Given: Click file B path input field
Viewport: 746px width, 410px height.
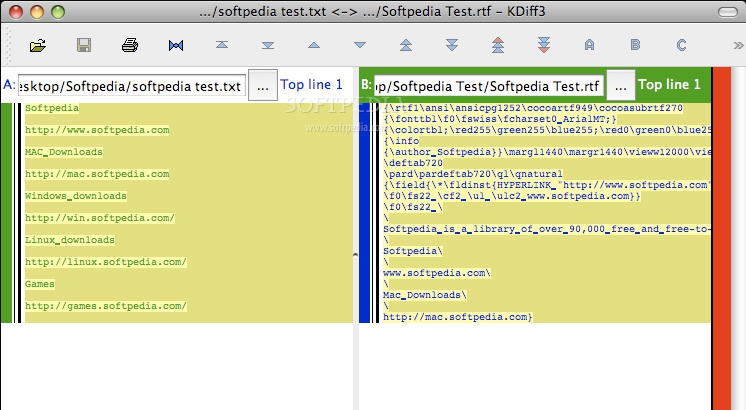Looking at the screenshot, I should click(x=489, y=86).
